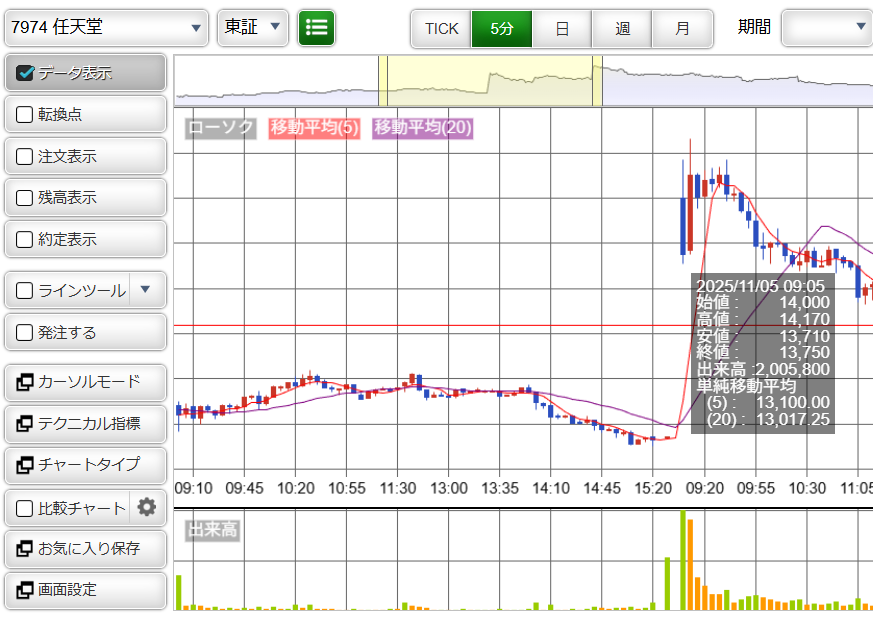Expand the ラインツール arrow menu
This screenshot has width=873, height=631.
pos(146,290)
